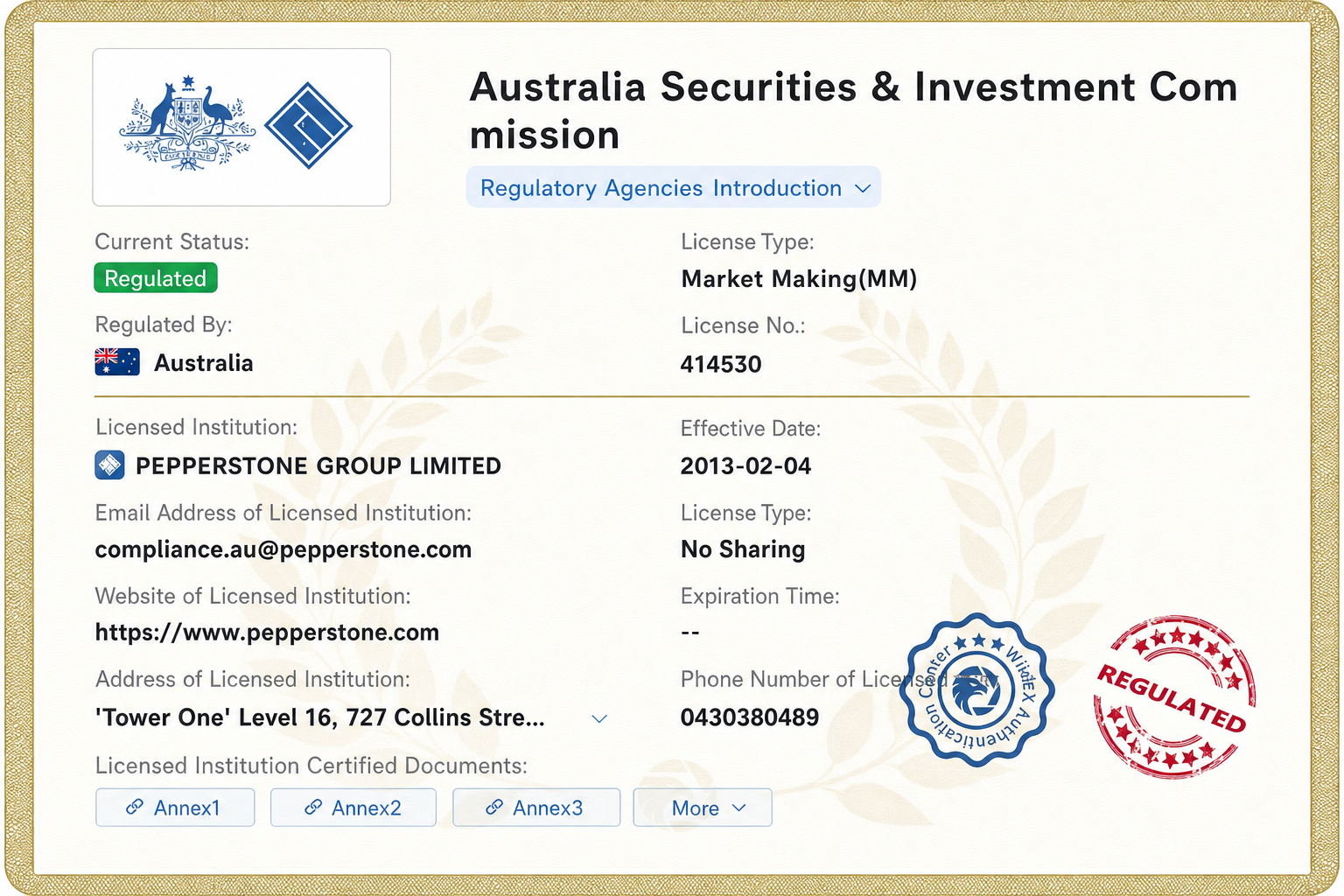Click the red REGULATED stamp
This screenshot has height=896, width=1344.
point(1173,696)
